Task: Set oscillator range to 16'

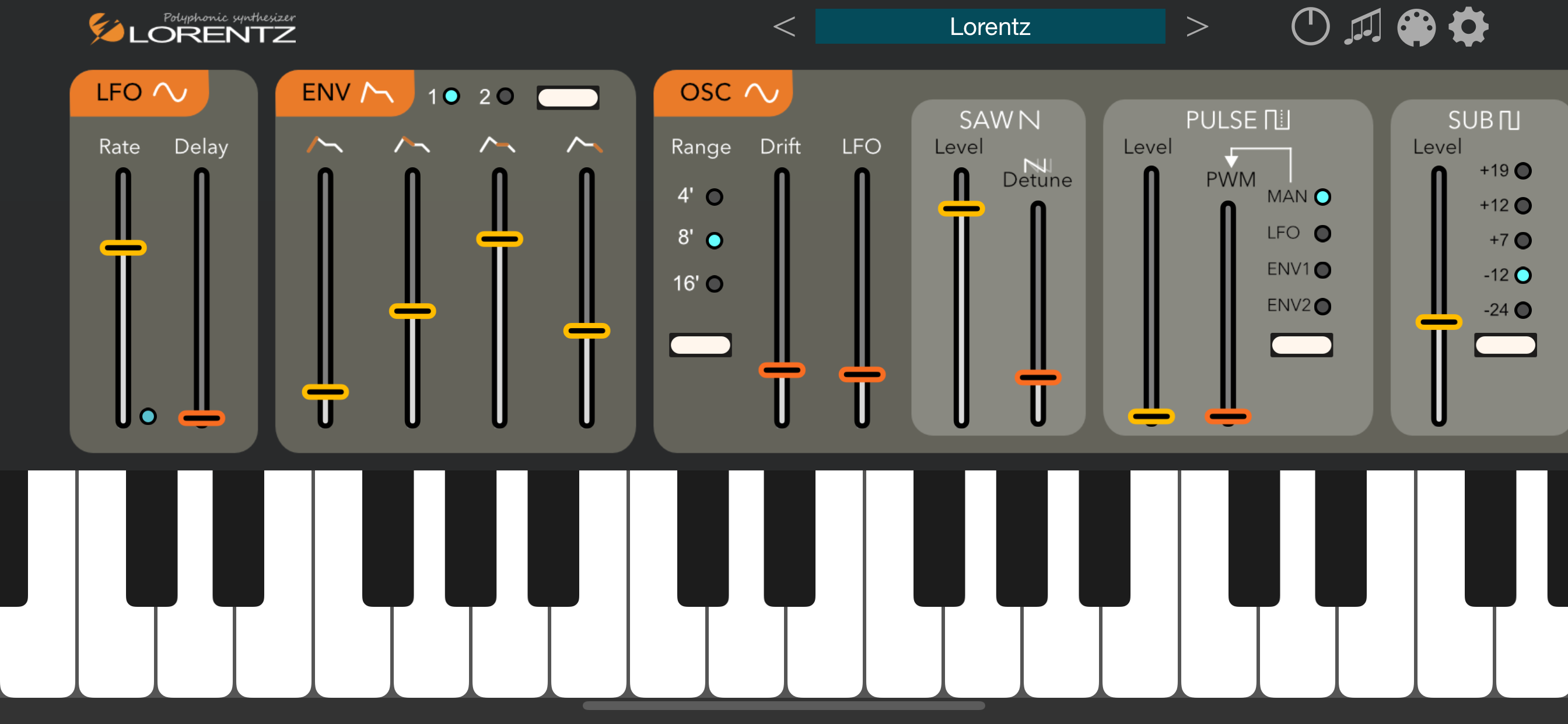Action: tap(715, 283)
